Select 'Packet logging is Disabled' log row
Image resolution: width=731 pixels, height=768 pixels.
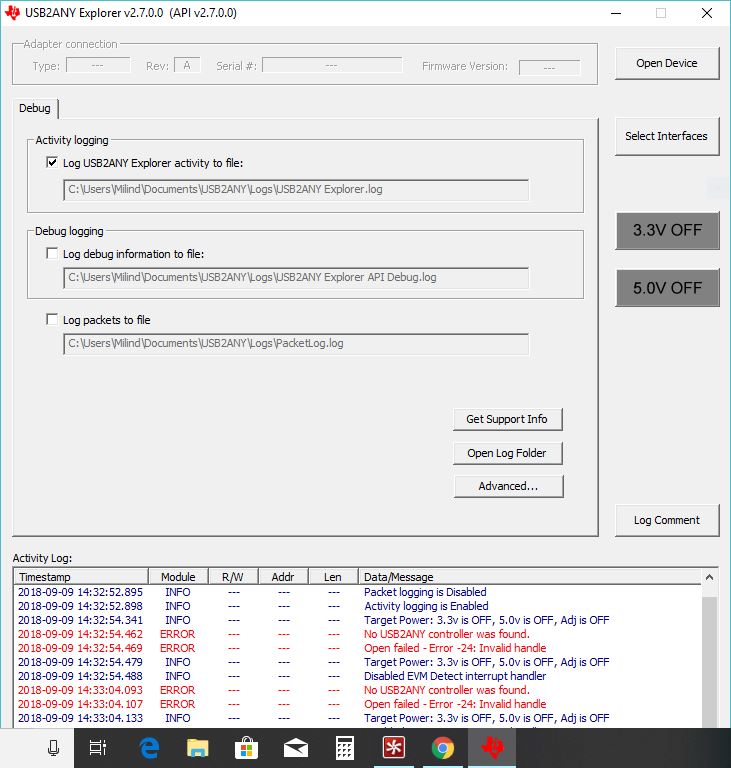click(358, 592)
